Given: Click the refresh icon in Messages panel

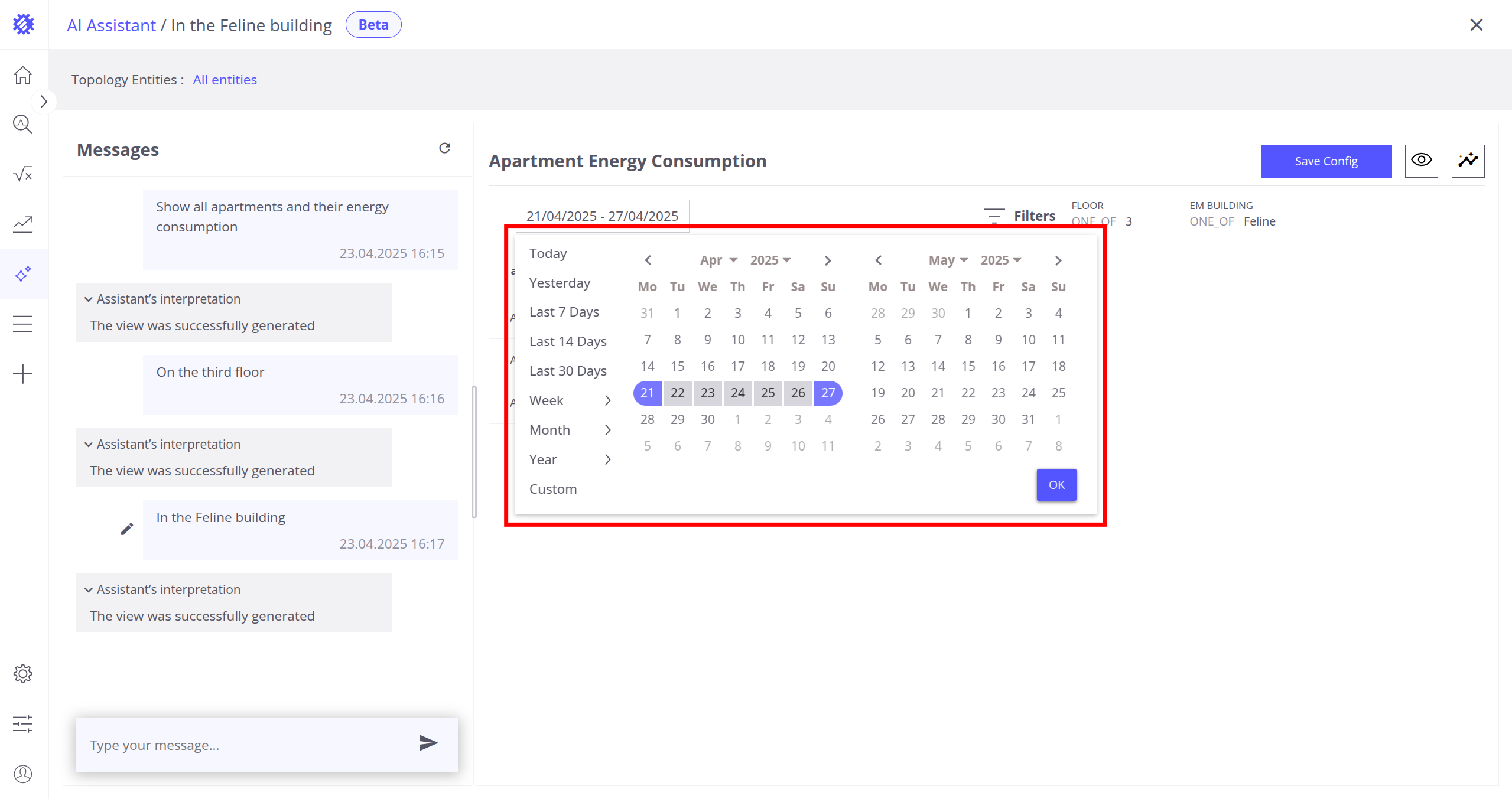Looking at the screenshot, I should coord(444,148).
